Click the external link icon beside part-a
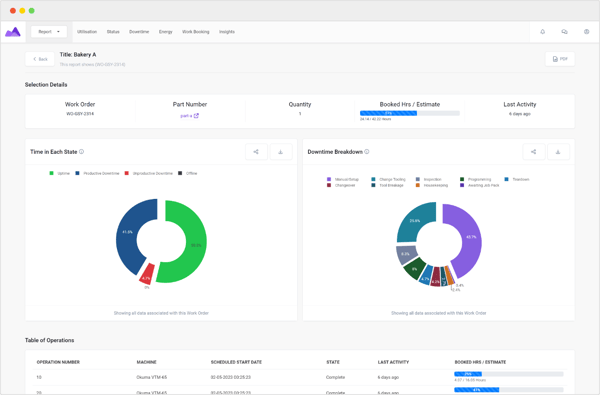 [196, 116]
